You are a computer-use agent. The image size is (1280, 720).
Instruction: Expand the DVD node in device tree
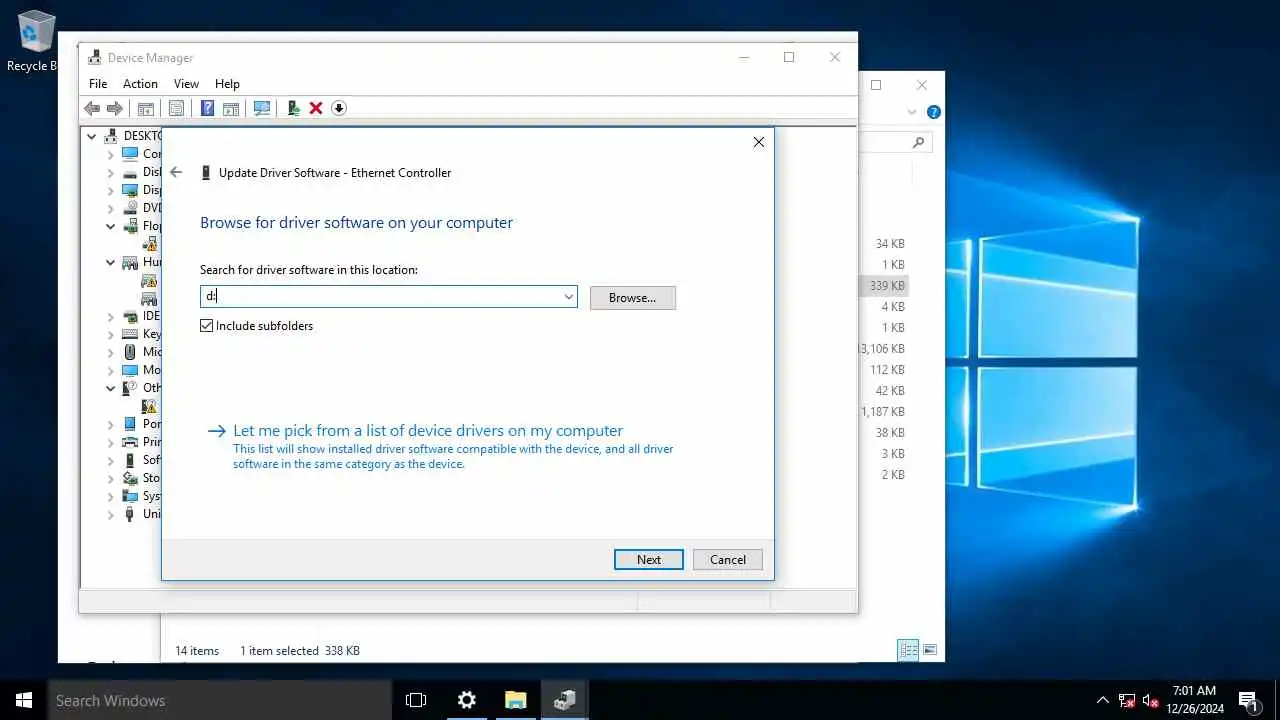(x=111, y=208)
